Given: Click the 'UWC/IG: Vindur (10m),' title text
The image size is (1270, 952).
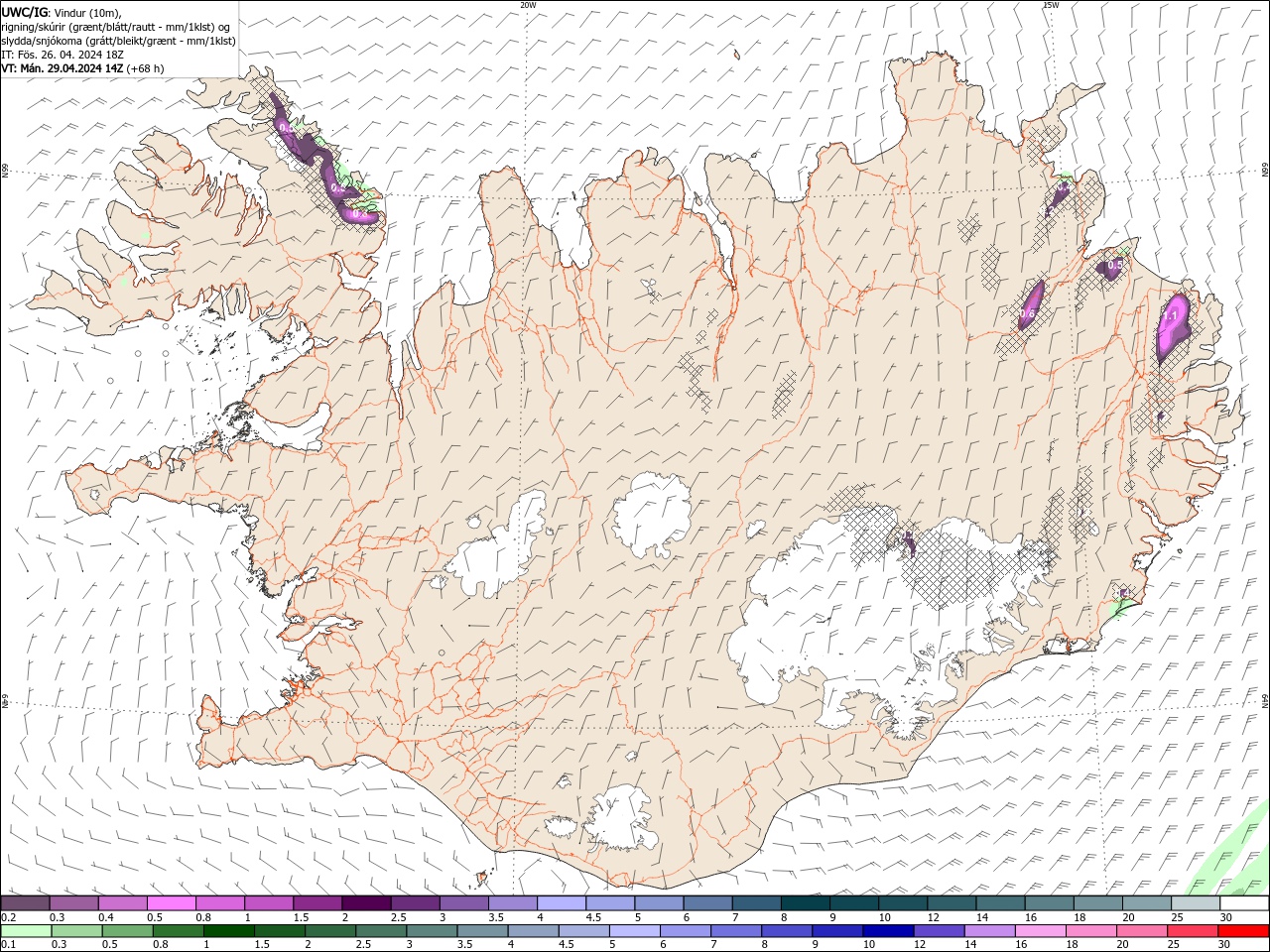Looking at the screenshot, I should point(62,12).
